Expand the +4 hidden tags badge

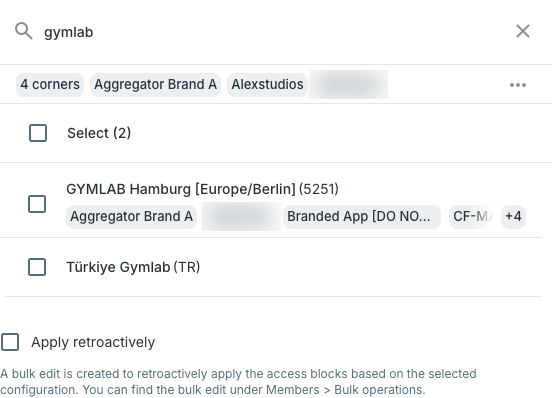click(x=513, y=216)
